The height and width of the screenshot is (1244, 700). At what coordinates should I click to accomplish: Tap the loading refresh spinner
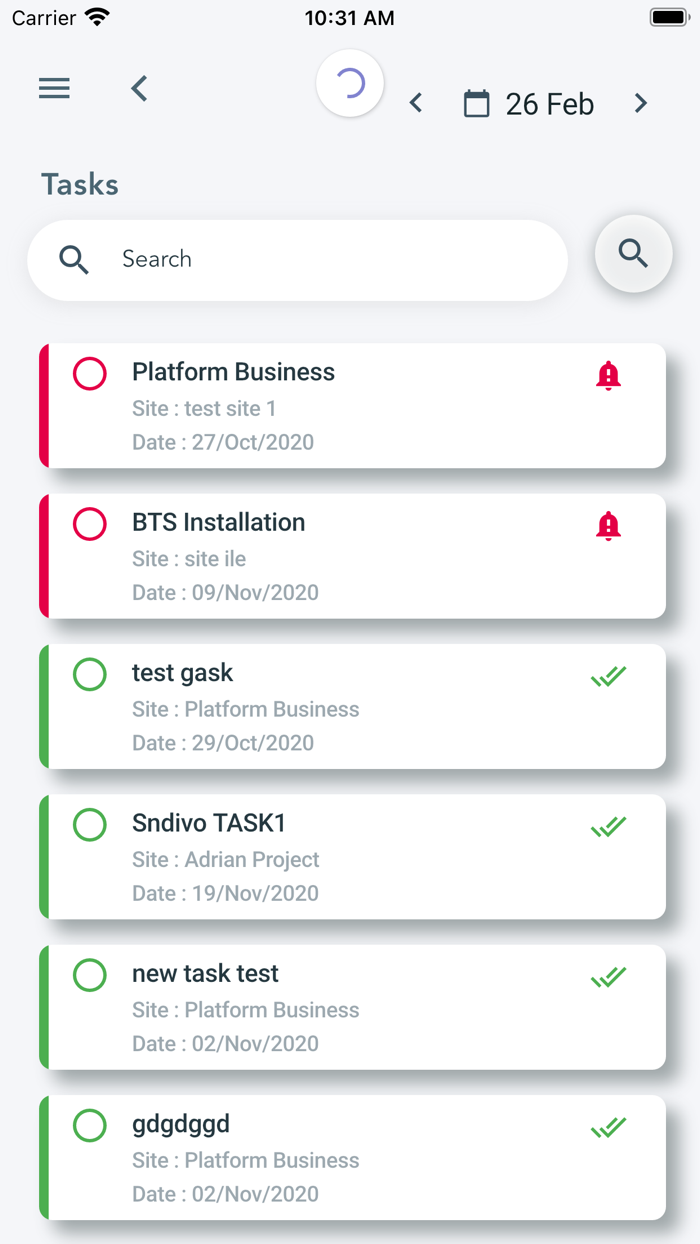pos(350,84)
